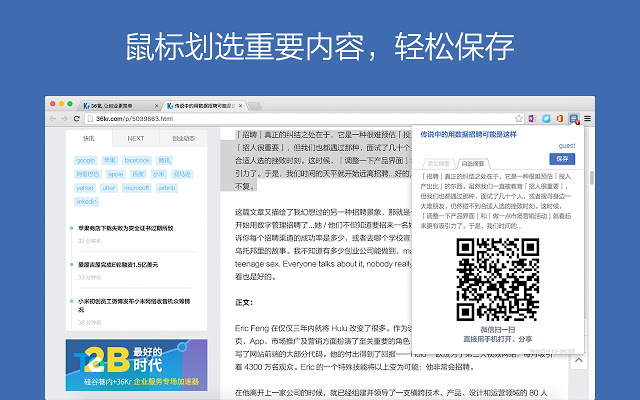Close the second active browser tab
The height and width of the screenshot is (400, 640).
click(x=240, y=106)
